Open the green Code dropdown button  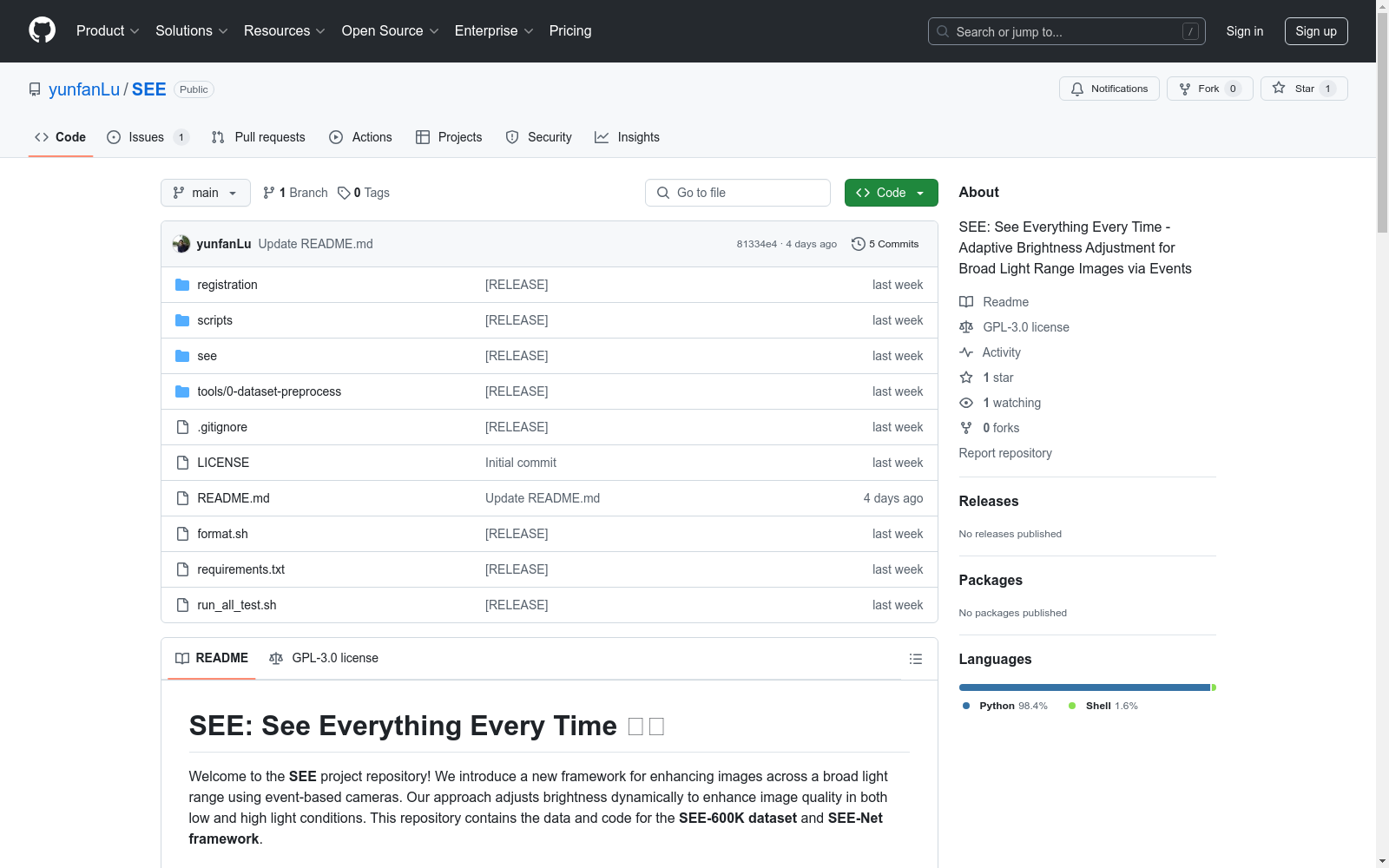tap(891, 193)
